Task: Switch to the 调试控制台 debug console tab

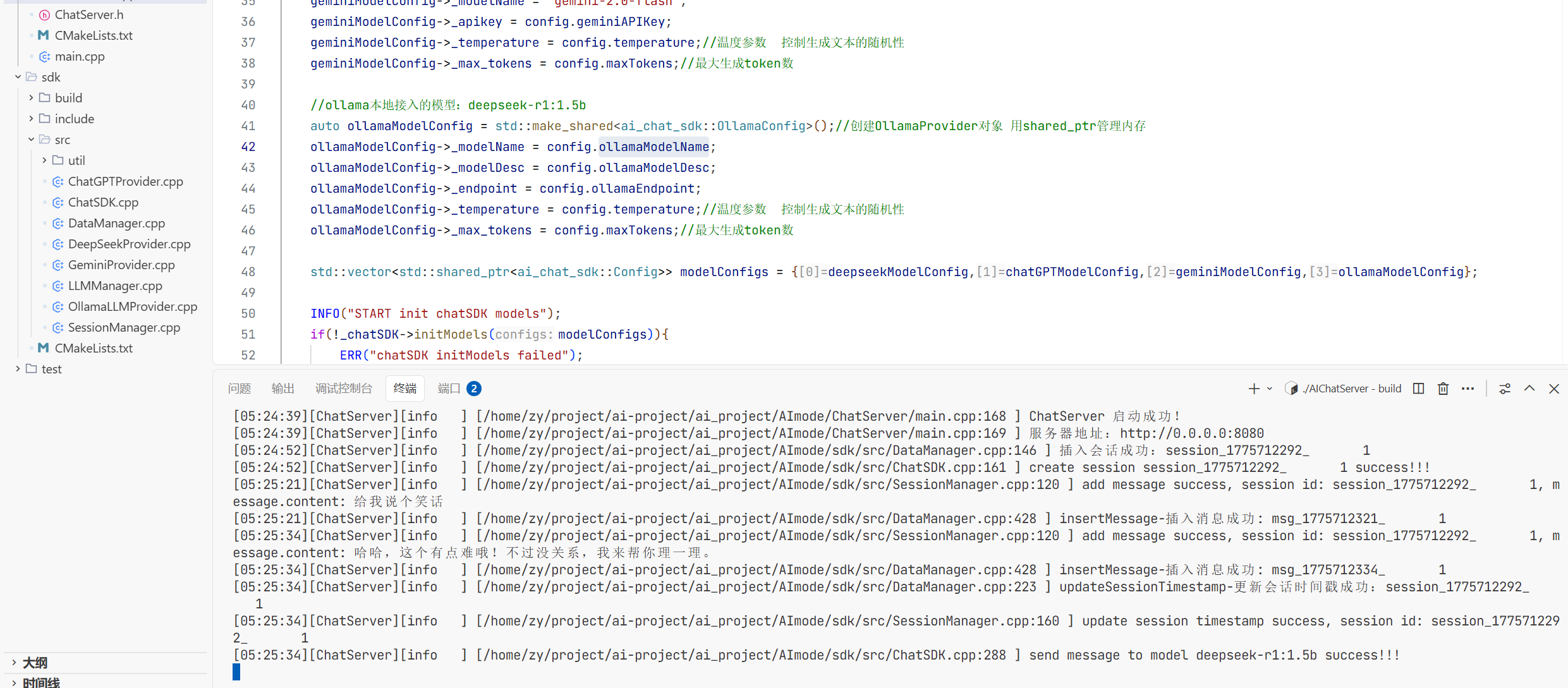Action: (x=343, y=389)
